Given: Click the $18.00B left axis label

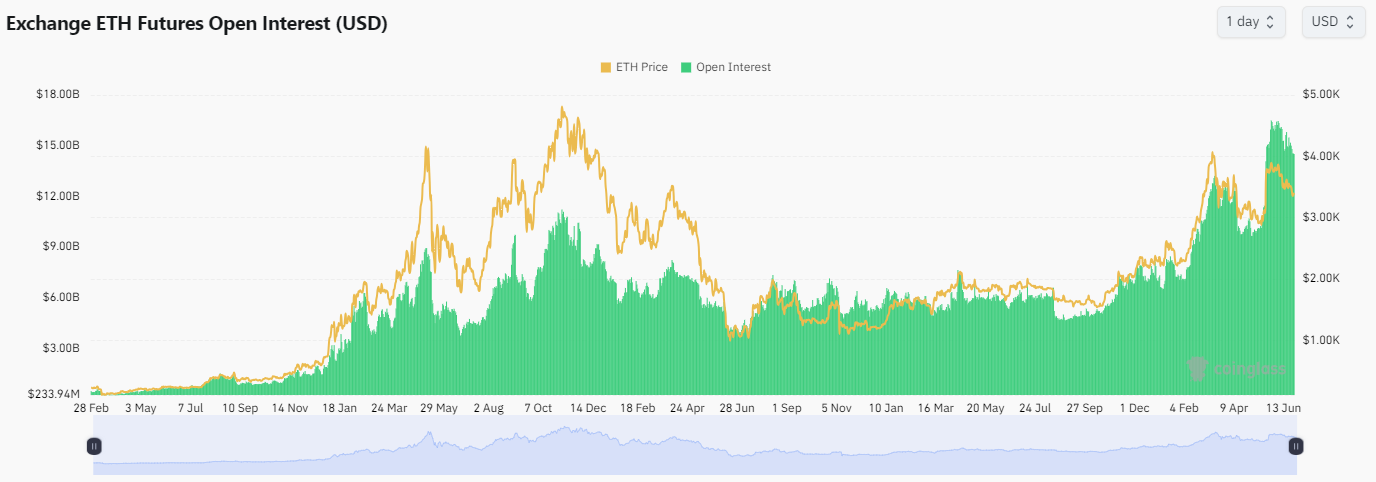Looking at the screenshot, I should [x=57, y=94].
